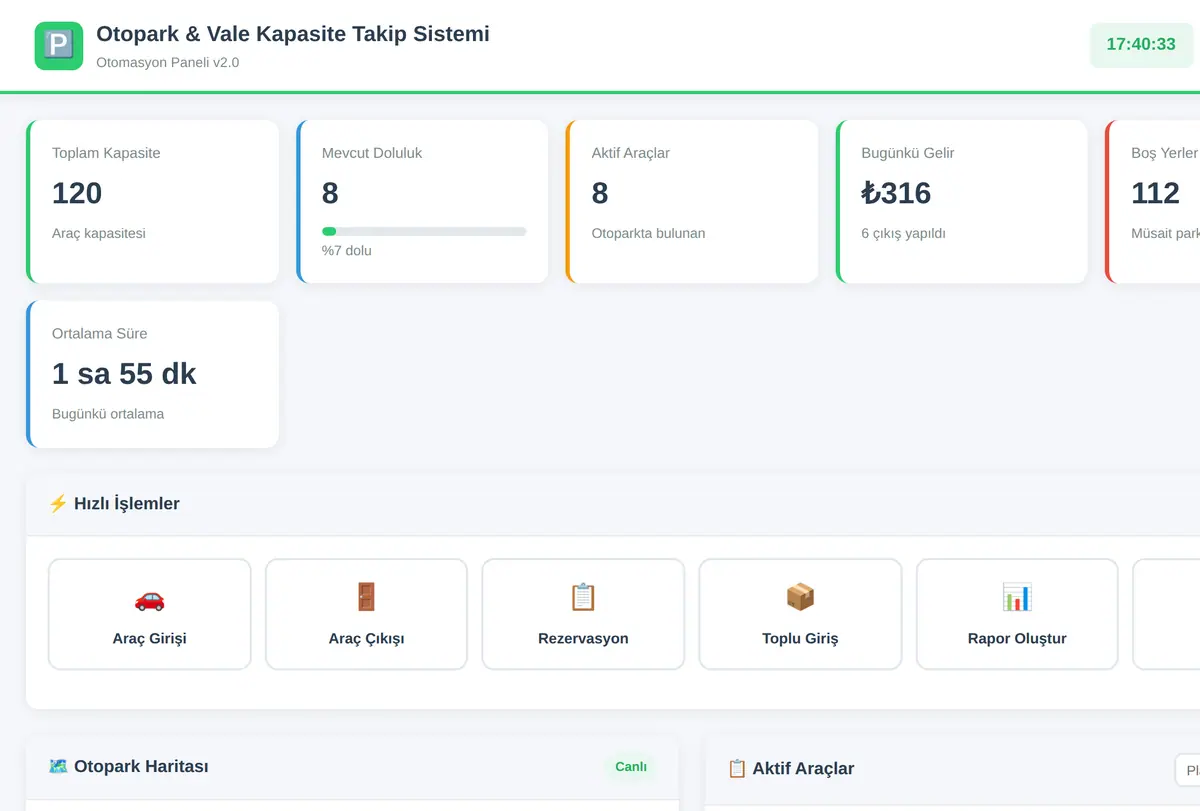Open the Araç Çıkışı quick action
This screenshot has width=1200, height=811.
click(x=366, y=614)
